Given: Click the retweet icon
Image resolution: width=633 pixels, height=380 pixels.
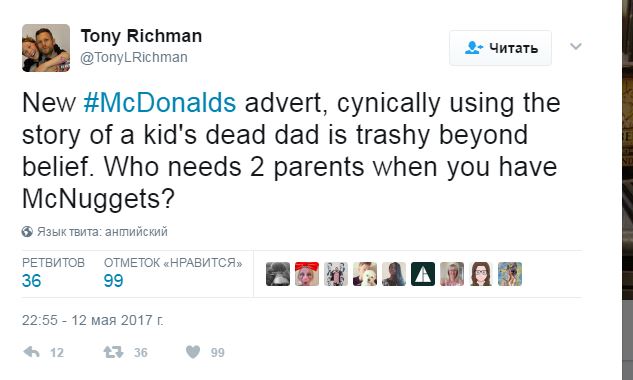Looking at the screenshot, I should [113, 352].
